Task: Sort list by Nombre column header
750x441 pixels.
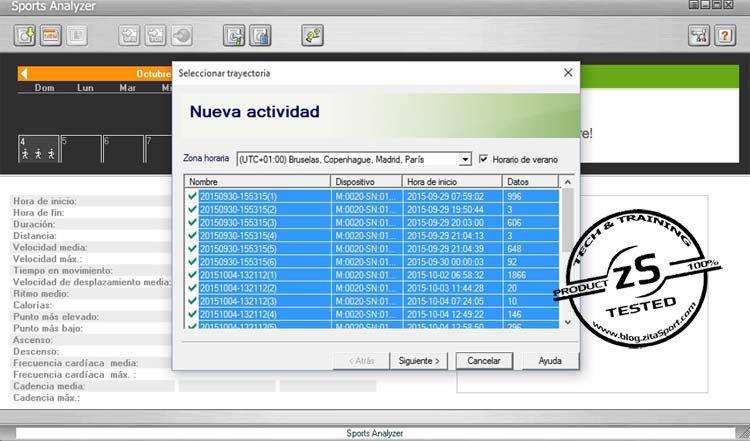Action: [x=257, y=182]
